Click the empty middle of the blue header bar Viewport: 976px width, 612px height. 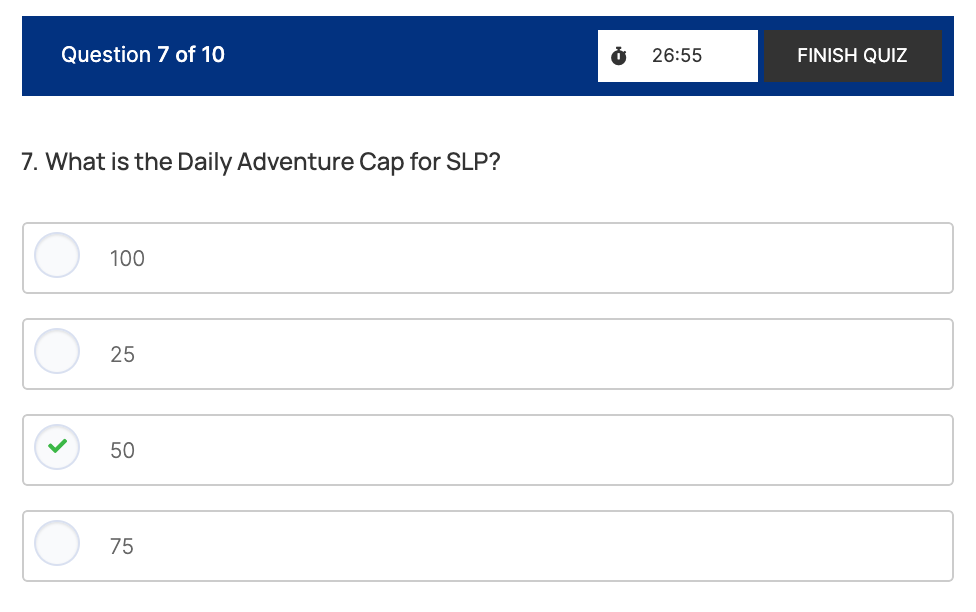pos(410,56)
